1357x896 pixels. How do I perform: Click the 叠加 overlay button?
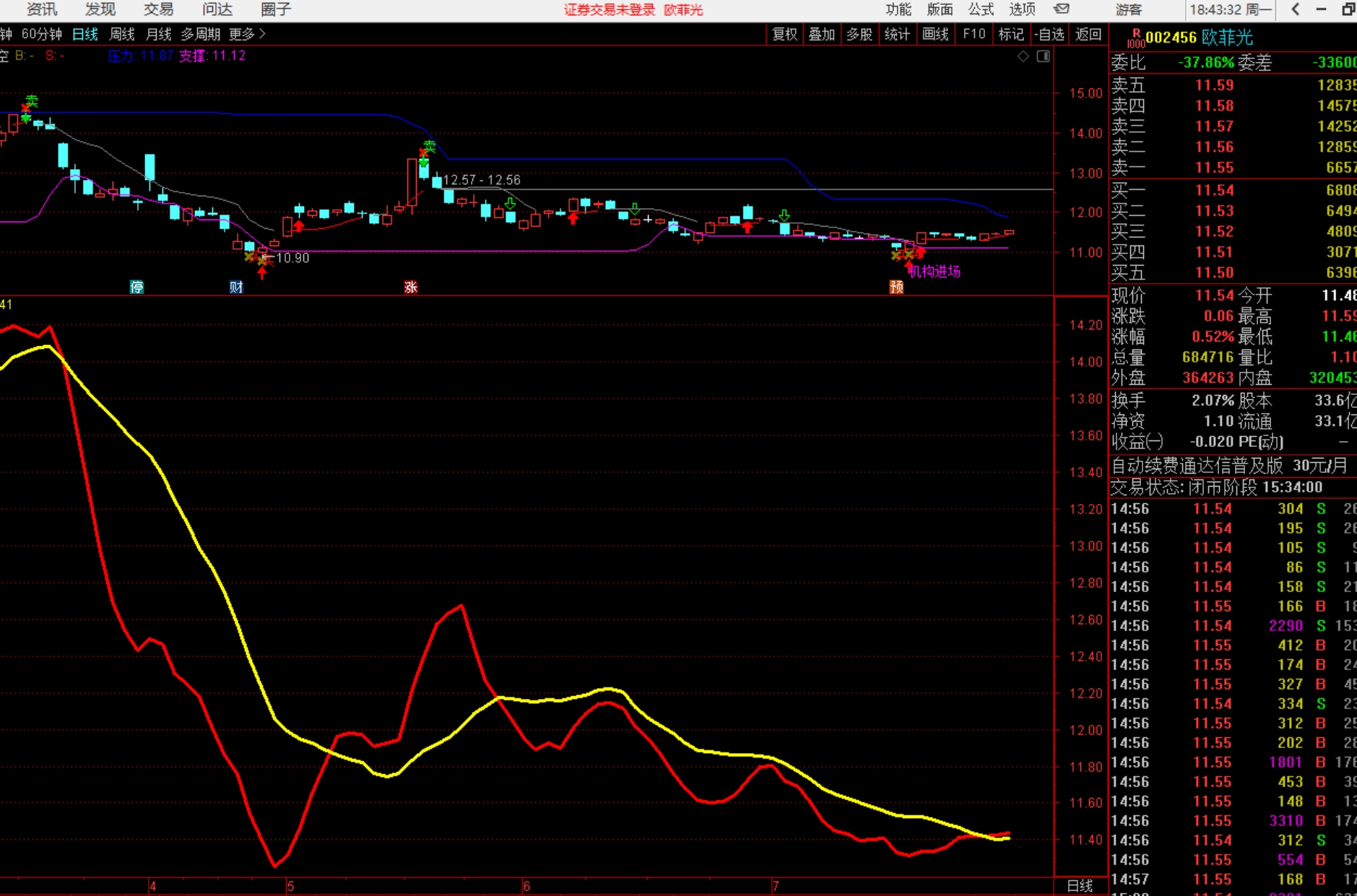pos(822,34)
